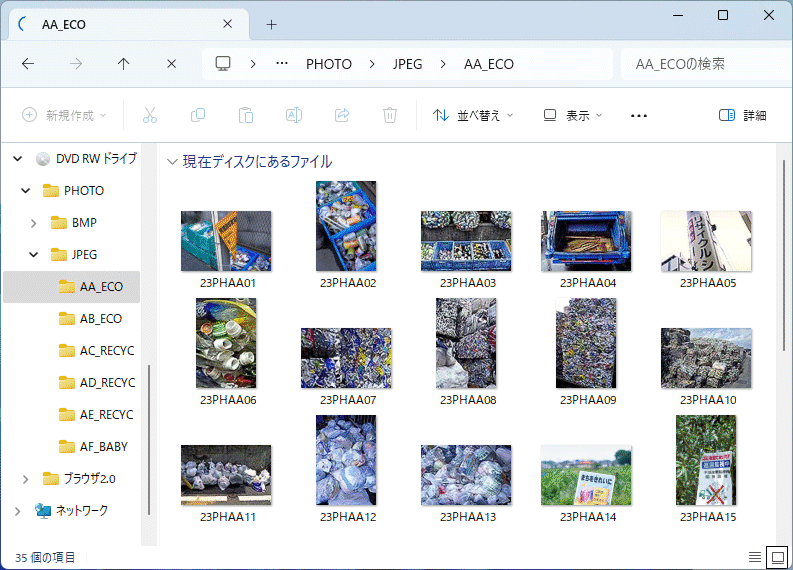Click the Paste clipboard icon

246,115
